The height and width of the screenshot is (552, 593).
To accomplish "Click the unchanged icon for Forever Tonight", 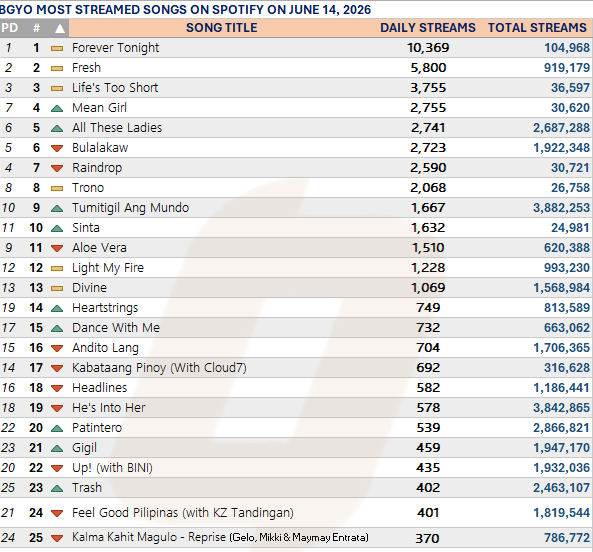I will 57,48.
